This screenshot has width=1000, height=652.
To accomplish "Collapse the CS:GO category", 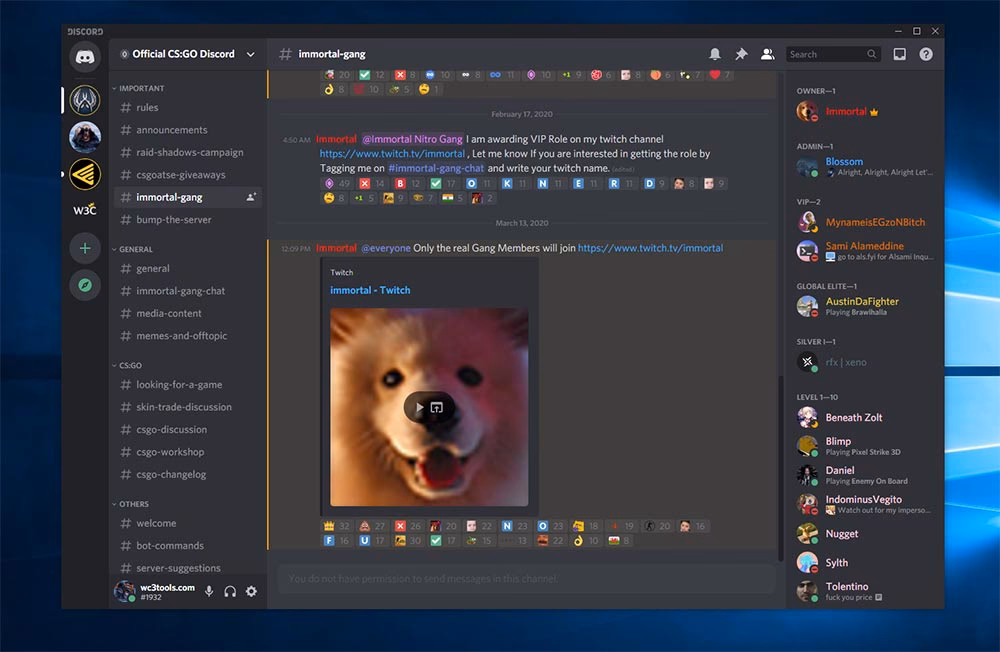I will [x=128, y=365].
